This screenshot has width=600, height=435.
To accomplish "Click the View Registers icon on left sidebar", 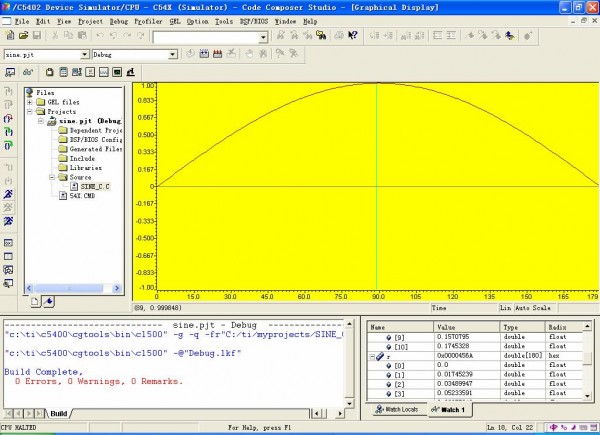I will 8,254.
